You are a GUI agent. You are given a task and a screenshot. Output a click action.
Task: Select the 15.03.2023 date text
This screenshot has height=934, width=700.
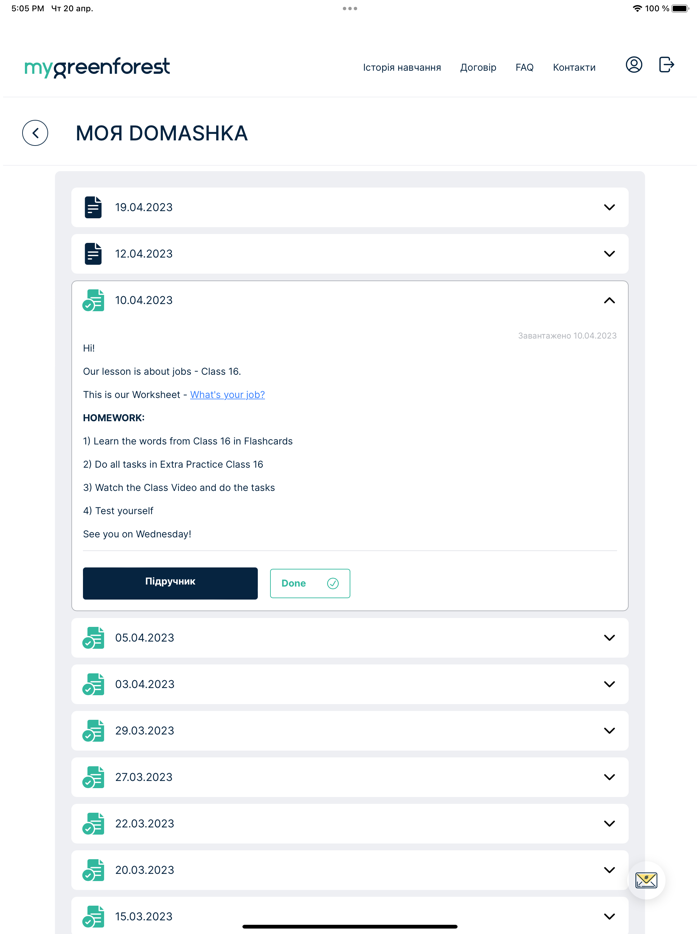point(144,917)
